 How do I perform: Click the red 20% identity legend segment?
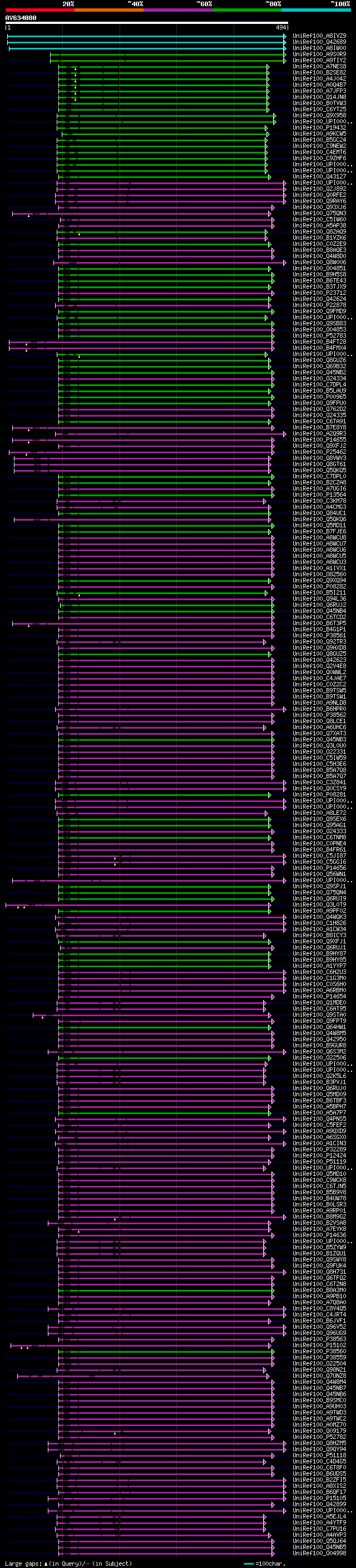coord(39,10)
